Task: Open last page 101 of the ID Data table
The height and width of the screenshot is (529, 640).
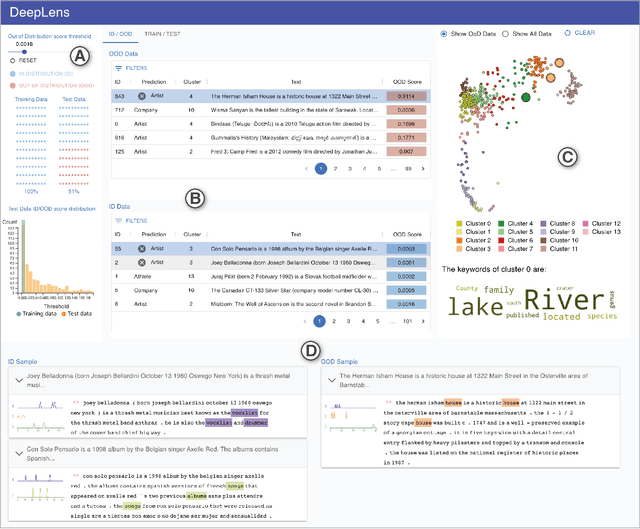Action: [x=407, y=321]
